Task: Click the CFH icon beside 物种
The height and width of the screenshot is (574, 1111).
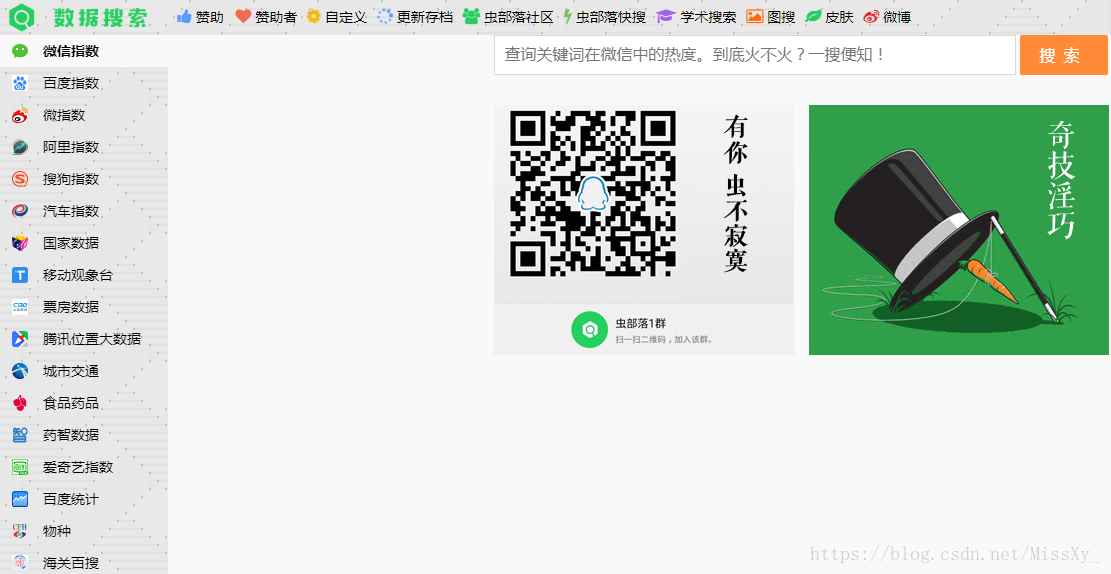Action: (x=20, y=531)
